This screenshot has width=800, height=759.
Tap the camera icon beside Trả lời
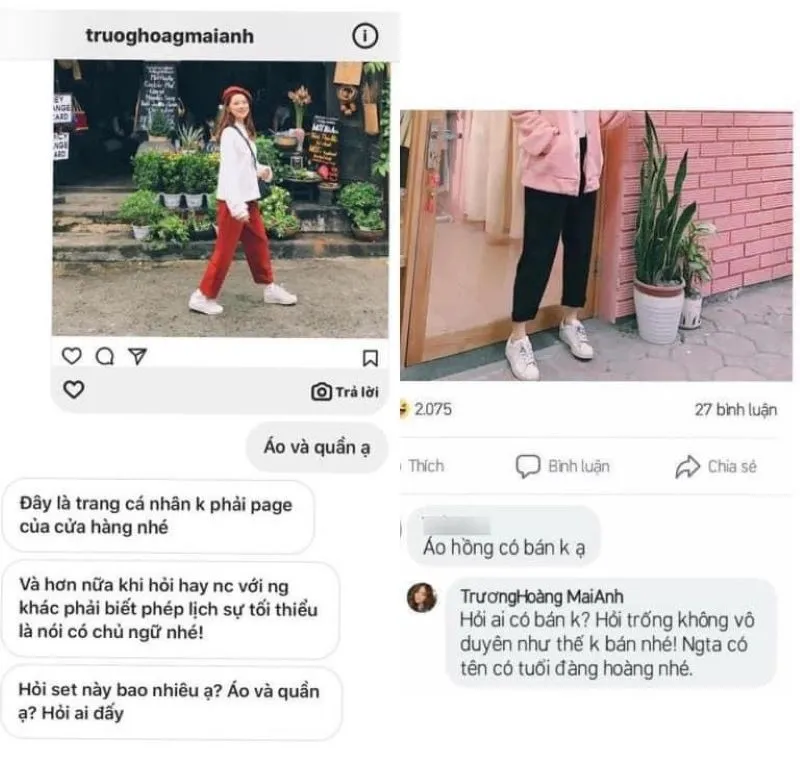point(321,392)
